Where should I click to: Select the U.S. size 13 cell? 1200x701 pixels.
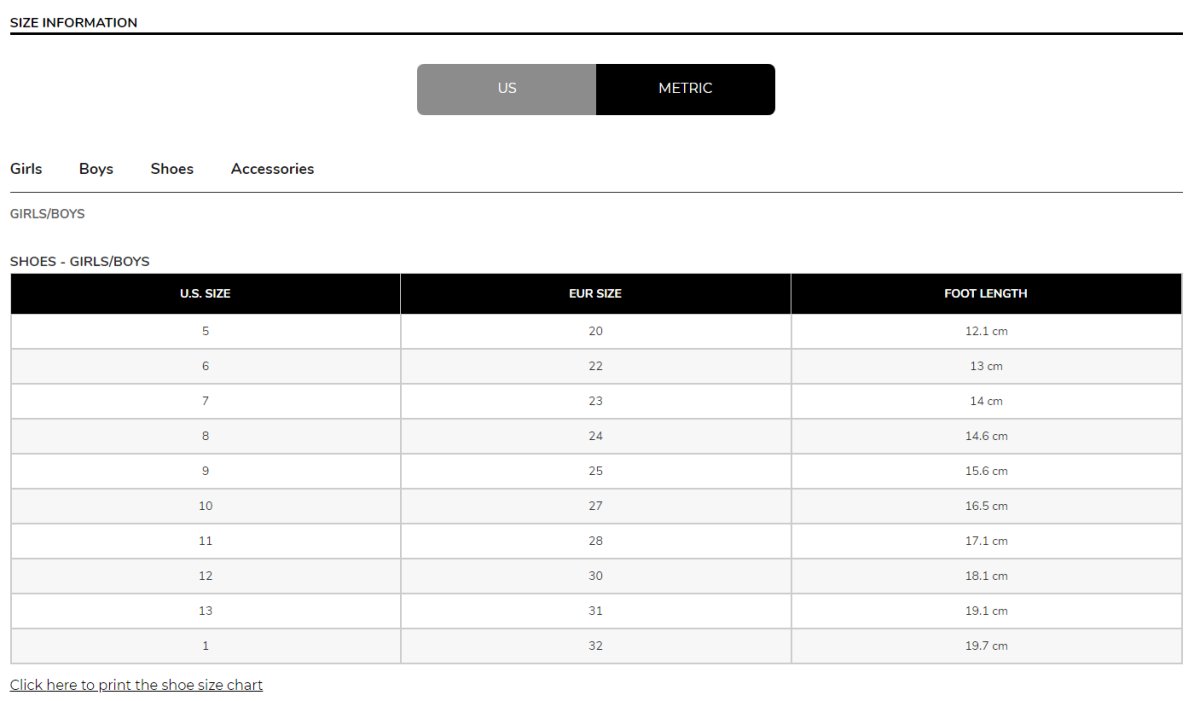(205, 611)
